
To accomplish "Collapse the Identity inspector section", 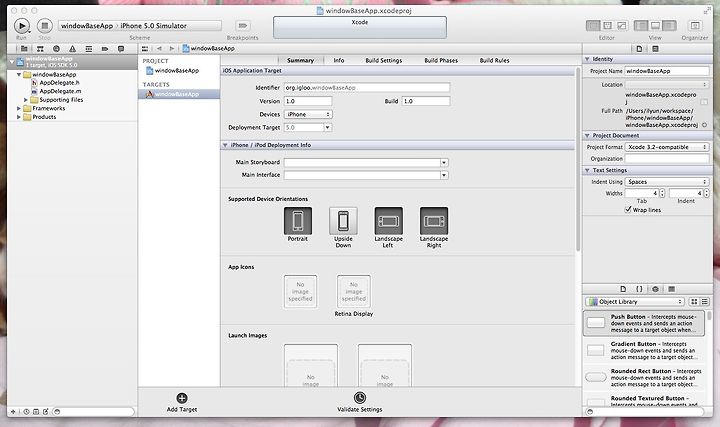I will click(587, 59).
